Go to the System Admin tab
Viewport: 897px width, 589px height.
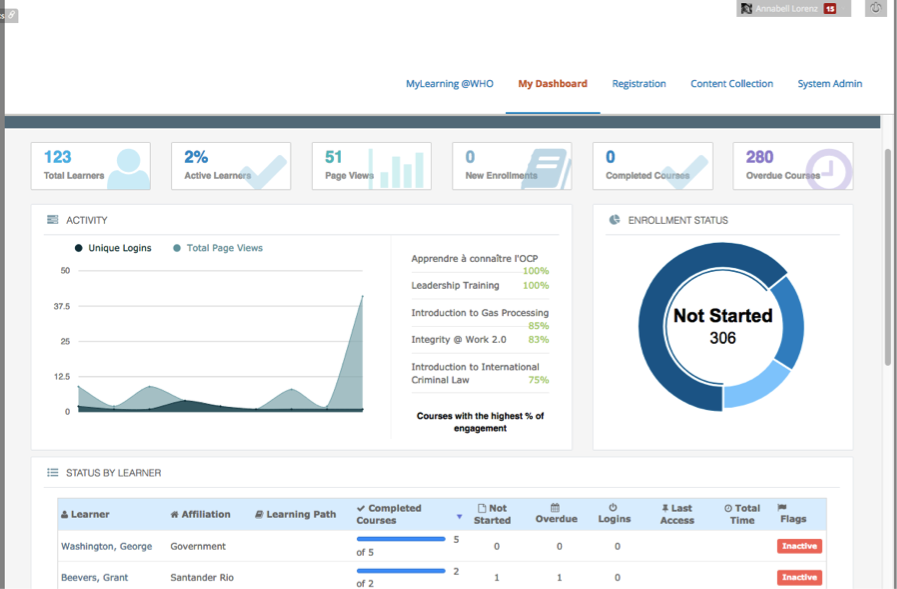[829, 84]
